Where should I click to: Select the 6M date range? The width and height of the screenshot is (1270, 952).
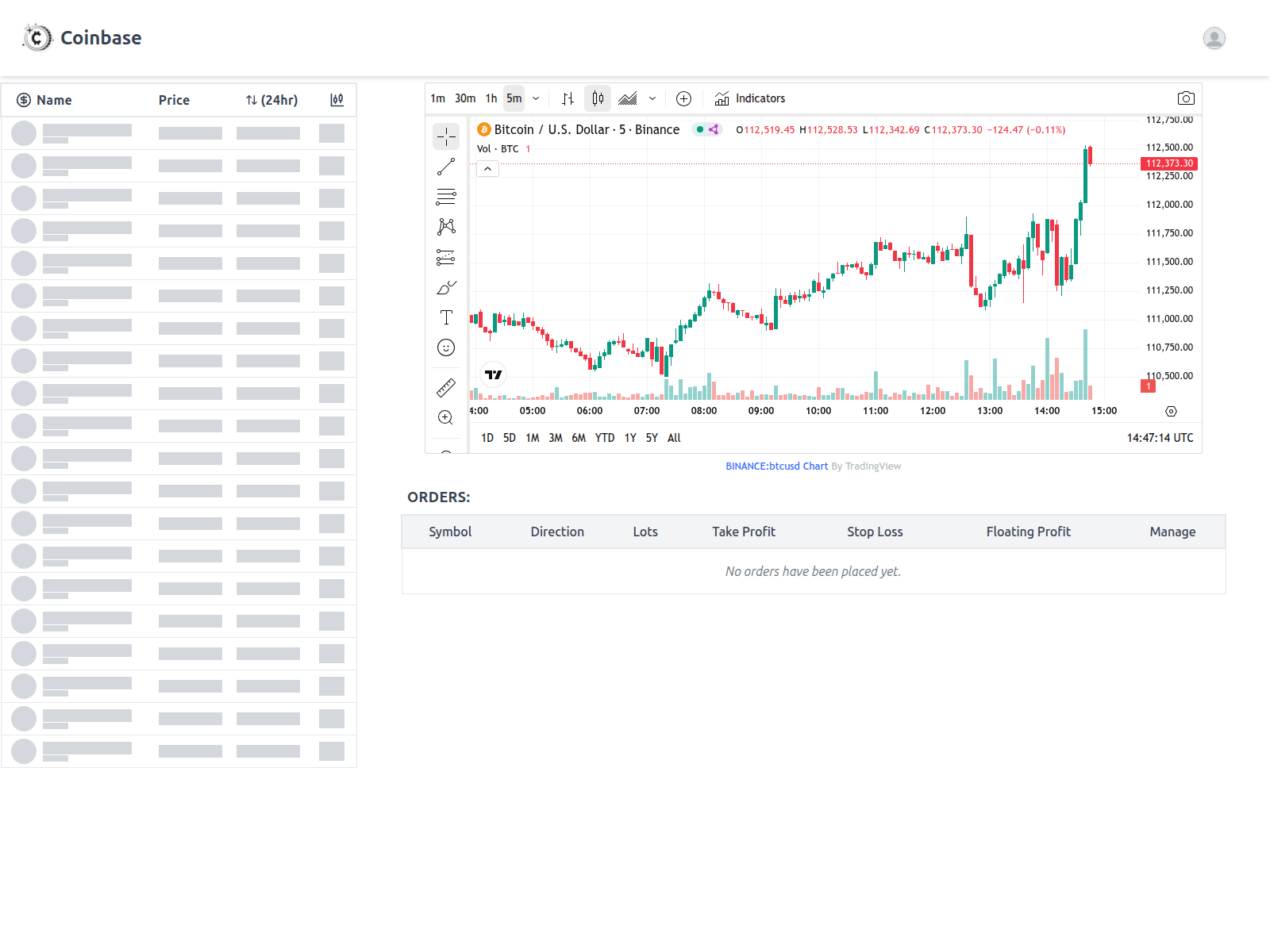[x=579, y=438]
